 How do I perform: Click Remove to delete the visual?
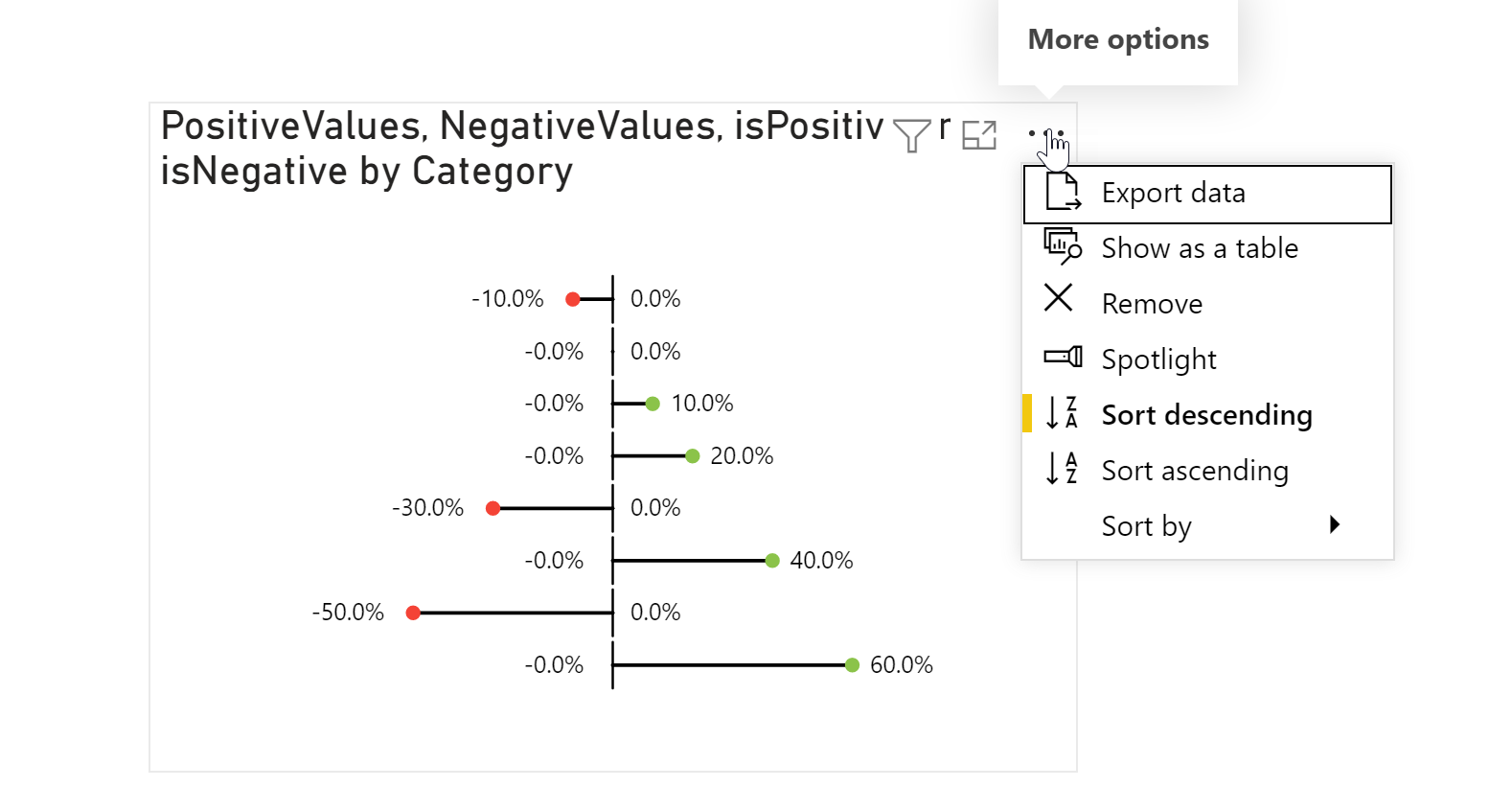[x=1151, y=302]
